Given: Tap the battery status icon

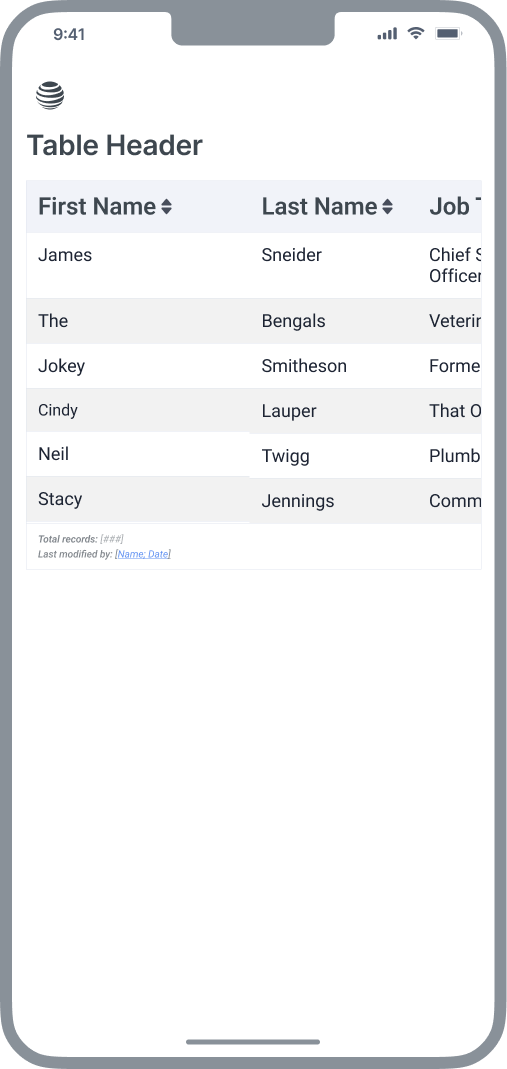Looking at the screenshot, I should pyautogui.click(x=448, y=33).
